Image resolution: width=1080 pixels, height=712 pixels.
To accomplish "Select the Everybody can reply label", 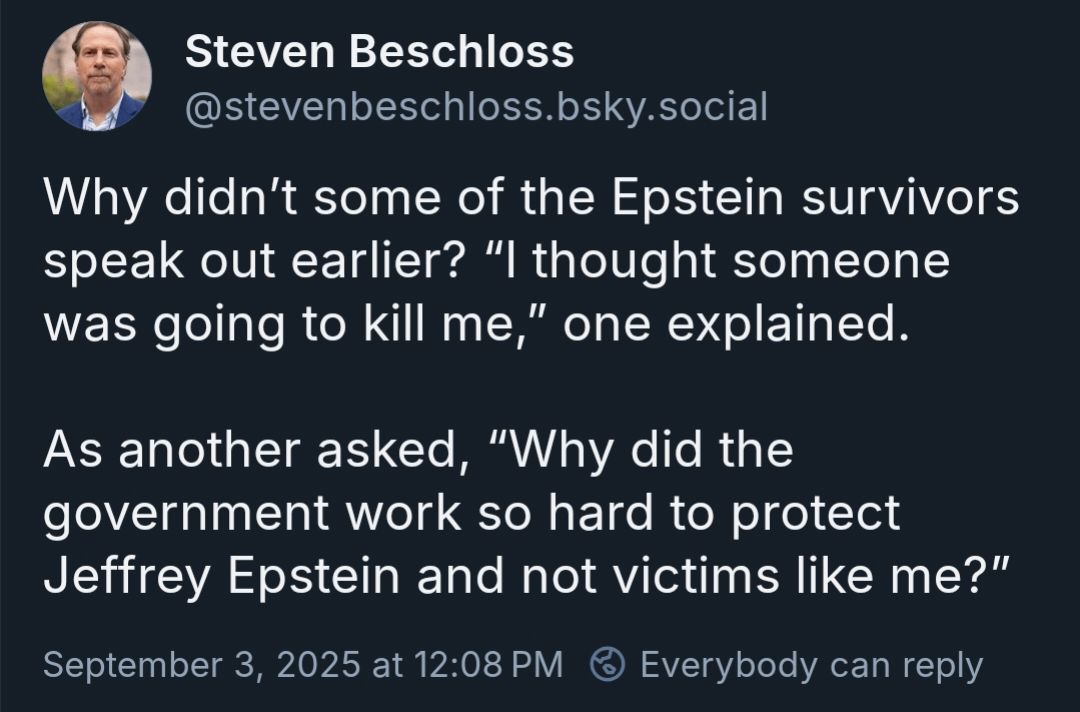I will (811, 665).
